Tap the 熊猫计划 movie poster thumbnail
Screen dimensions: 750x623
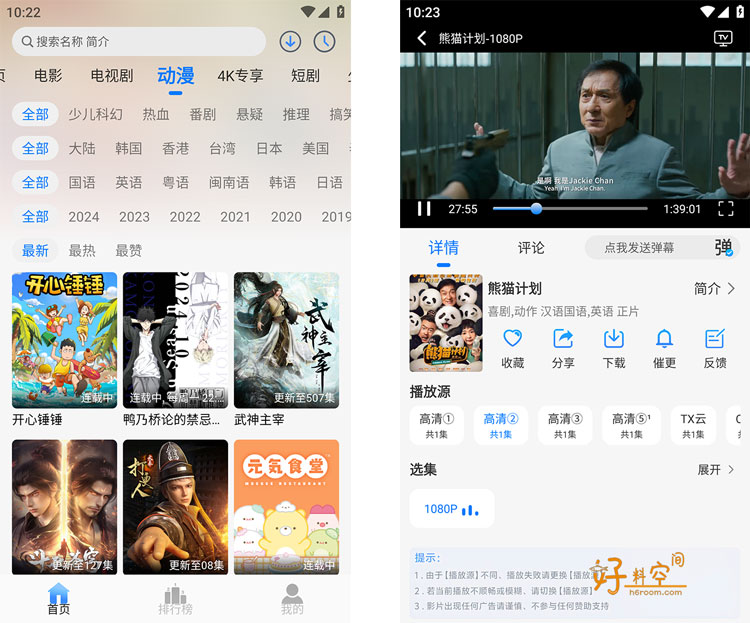446,323
